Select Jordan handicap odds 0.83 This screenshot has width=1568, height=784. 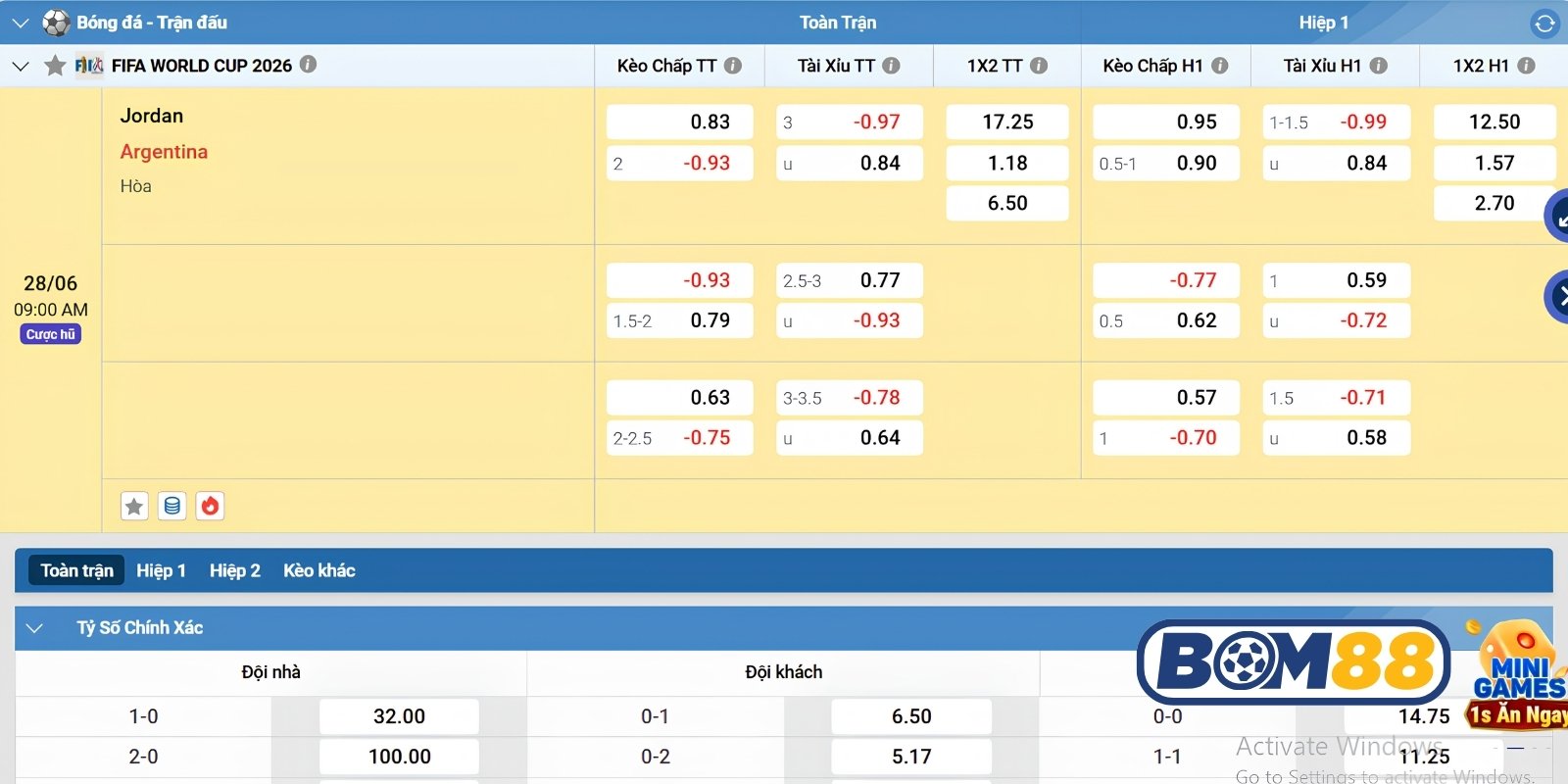click(x=680, y=122)
